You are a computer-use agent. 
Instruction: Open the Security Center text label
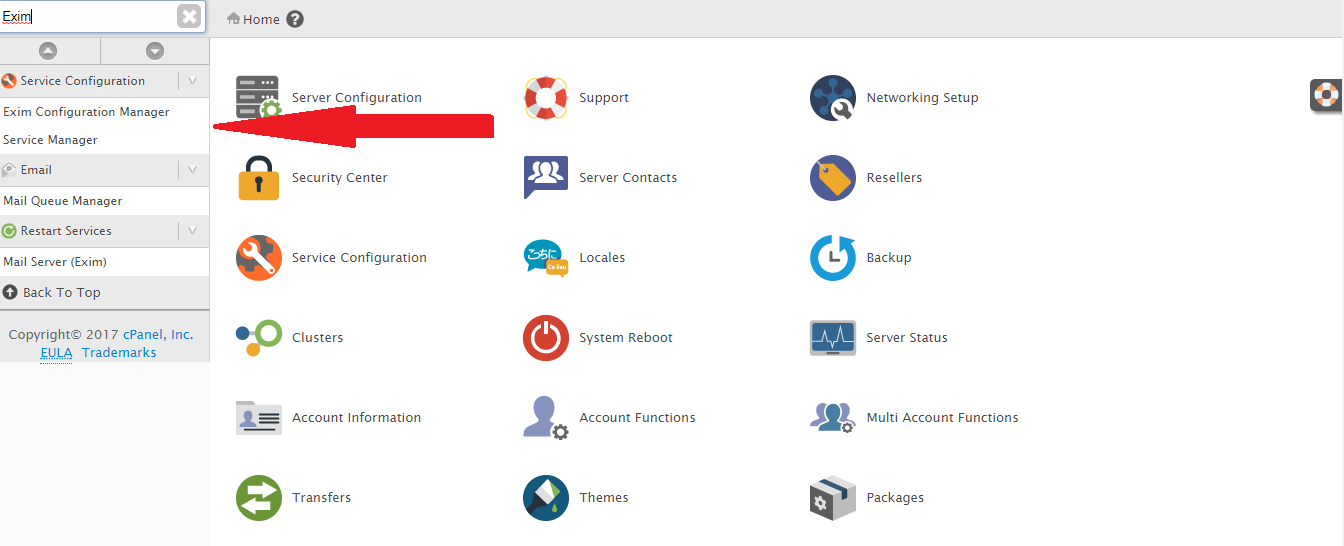340,178
